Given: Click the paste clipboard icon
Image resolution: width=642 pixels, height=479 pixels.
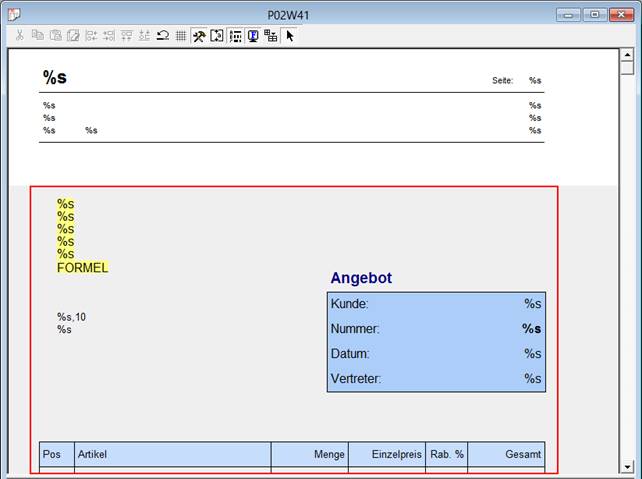Looking at the screenshot, I should [x=55, y=35].
